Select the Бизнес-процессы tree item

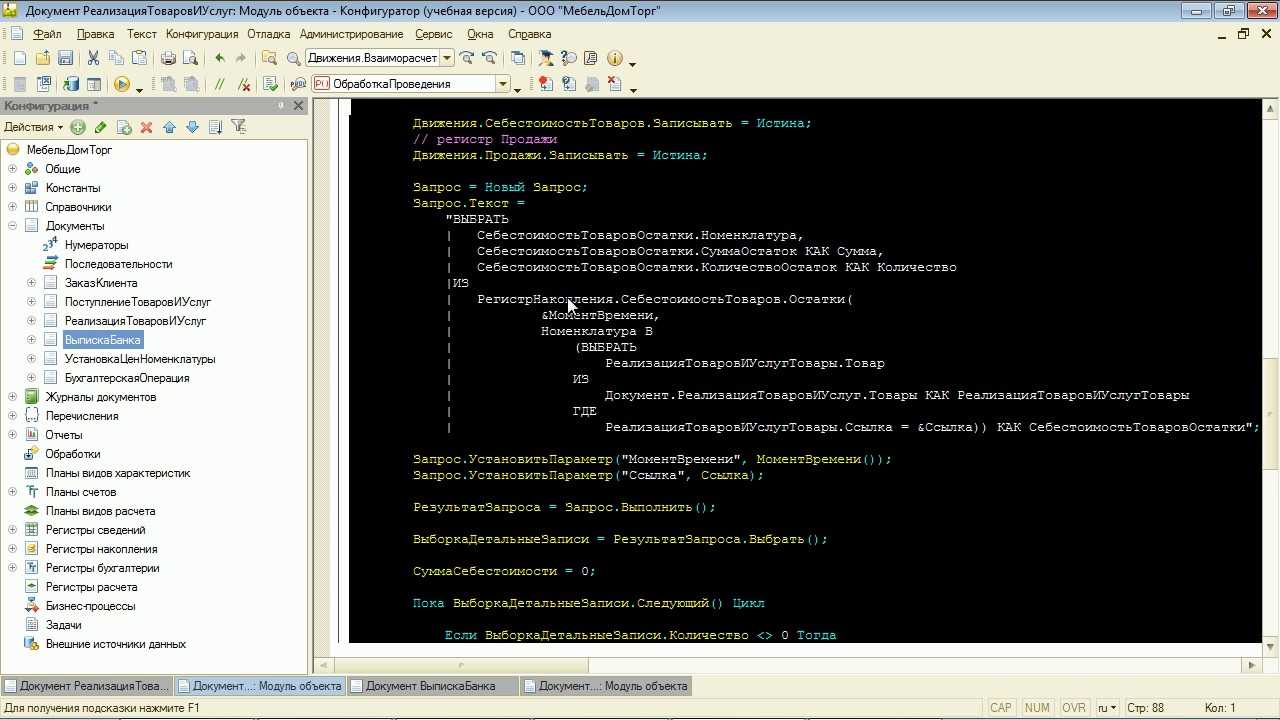[90, 606]
